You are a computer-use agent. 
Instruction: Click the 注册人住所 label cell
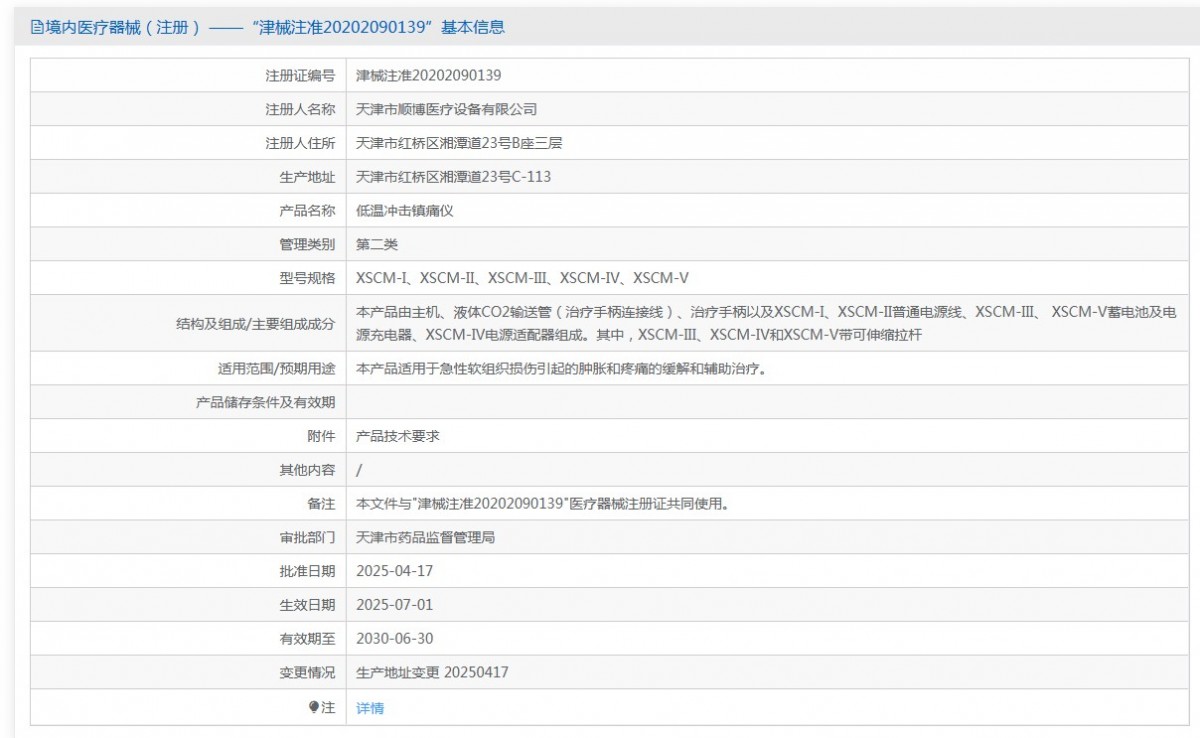tap(188, 143)
